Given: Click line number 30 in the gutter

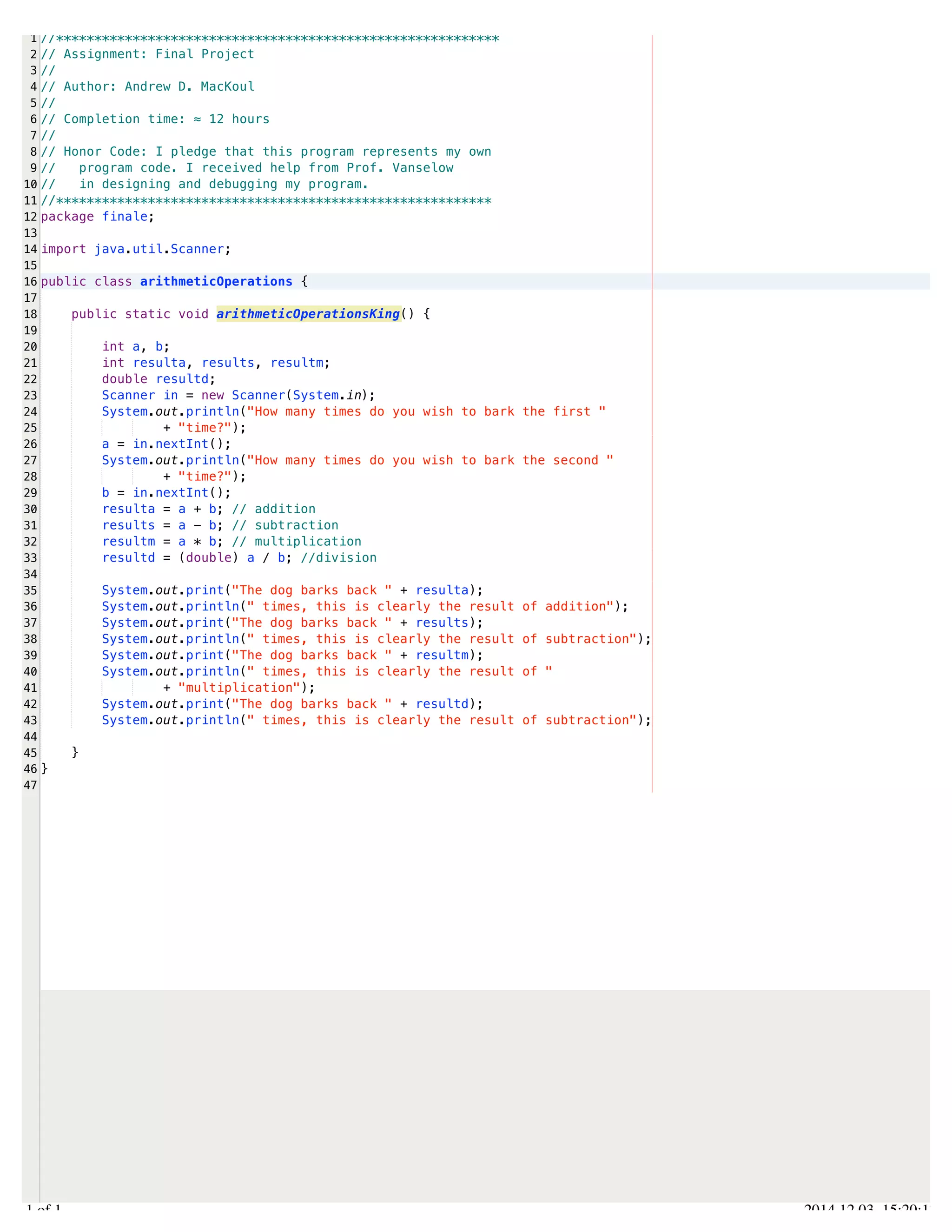Looking at the screenshot, I should [x=31, y=509].
